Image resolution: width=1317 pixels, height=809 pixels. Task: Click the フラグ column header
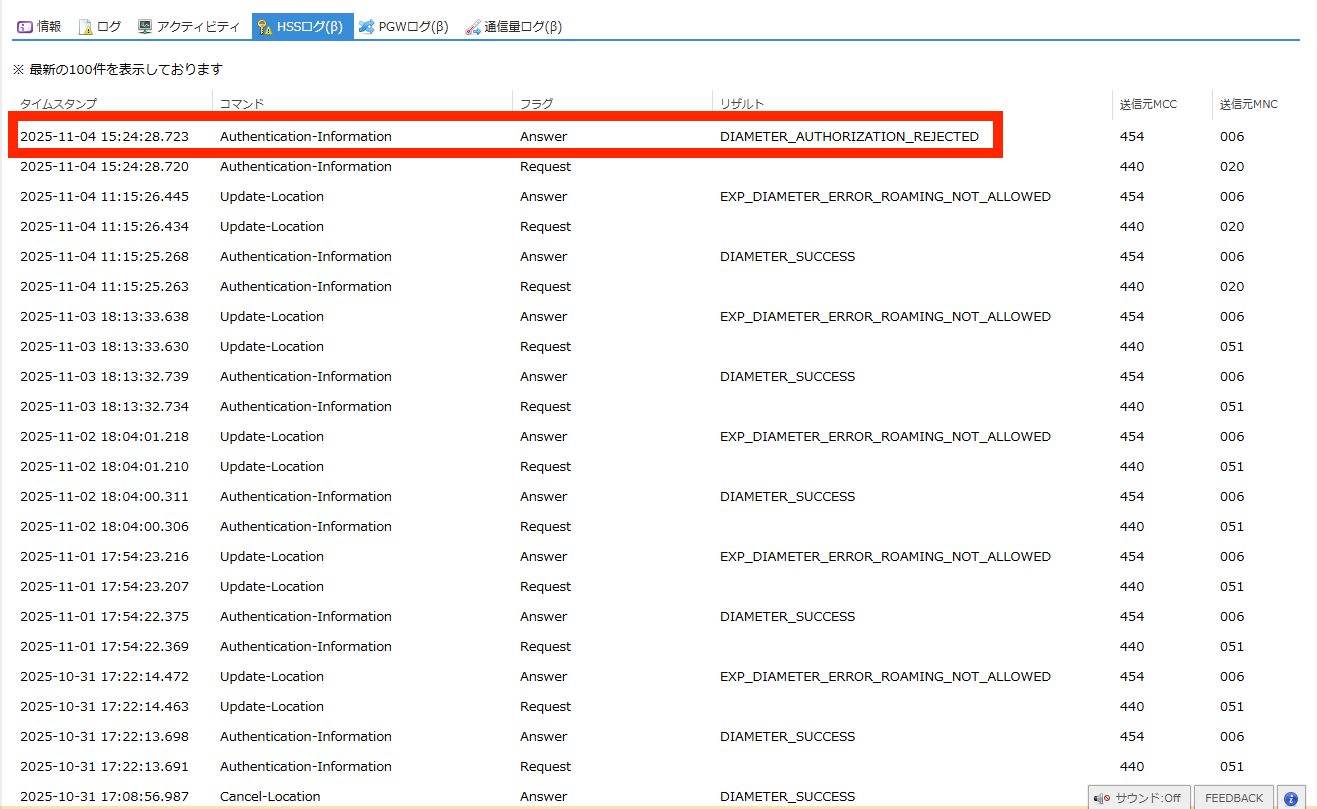point(536,104)
